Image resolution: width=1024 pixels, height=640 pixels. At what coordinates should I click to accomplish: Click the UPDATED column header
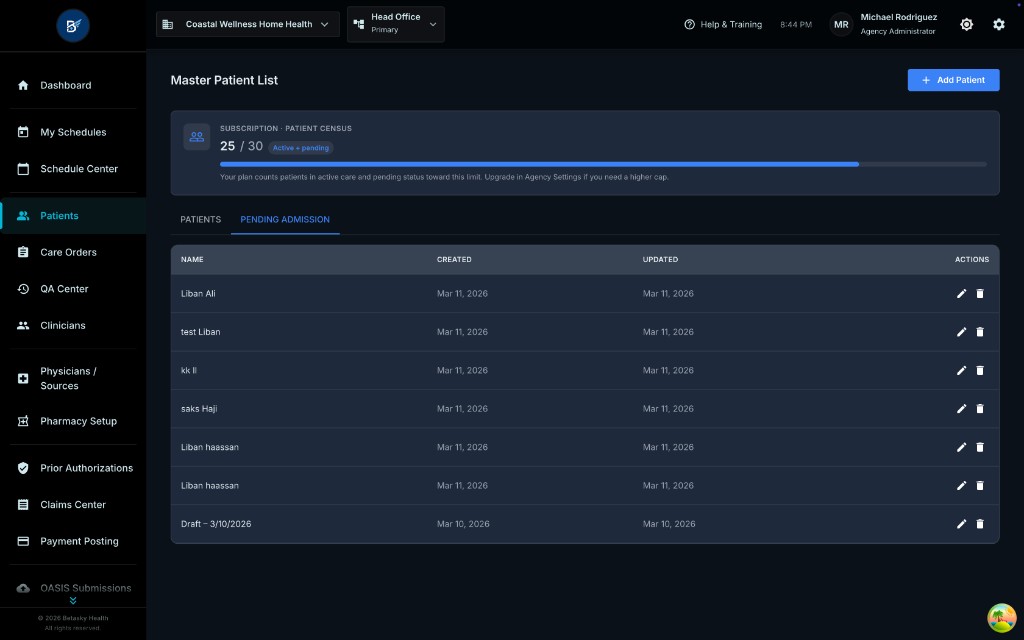(660, 259)
